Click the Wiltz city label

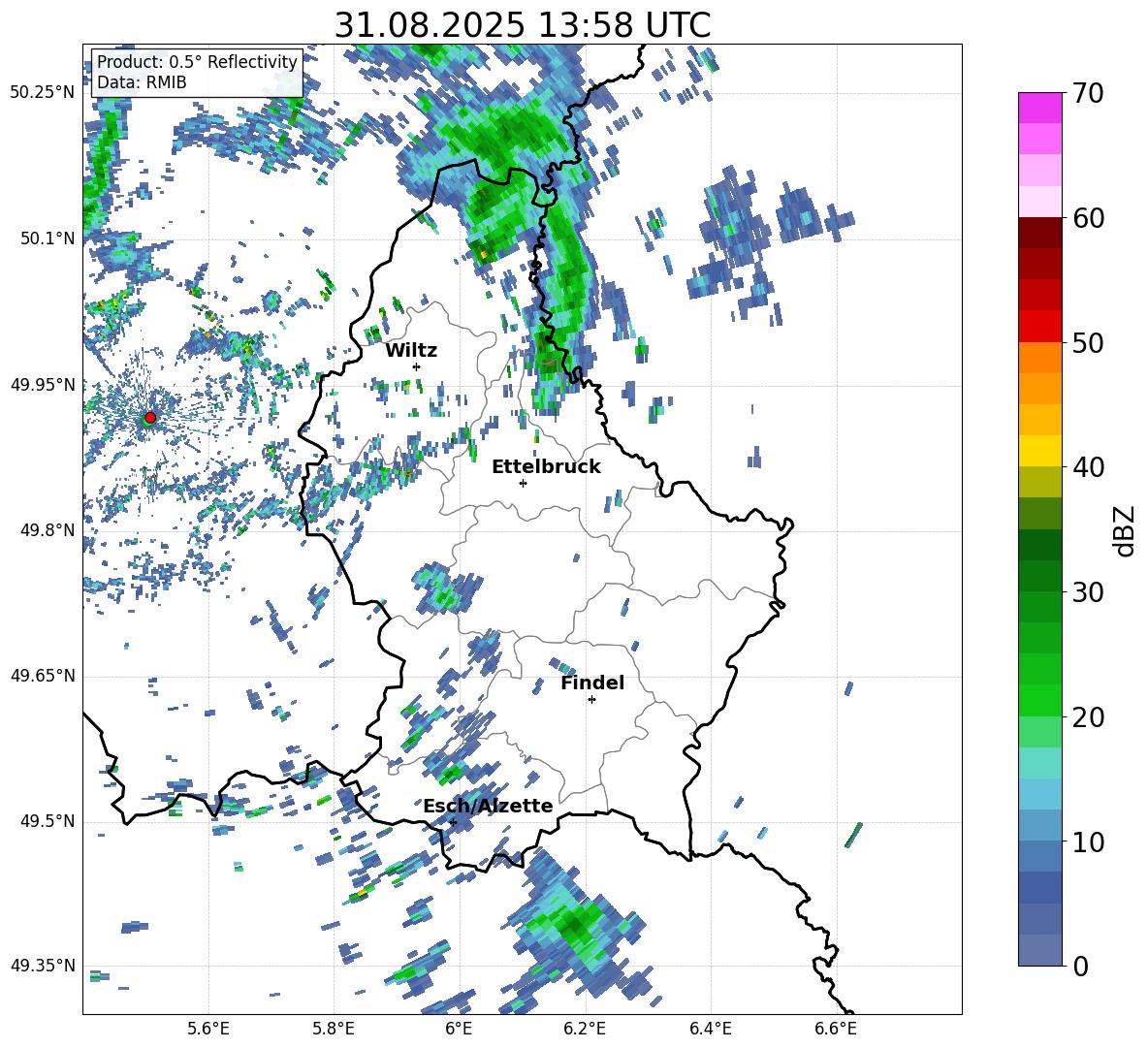pos(411,351)
